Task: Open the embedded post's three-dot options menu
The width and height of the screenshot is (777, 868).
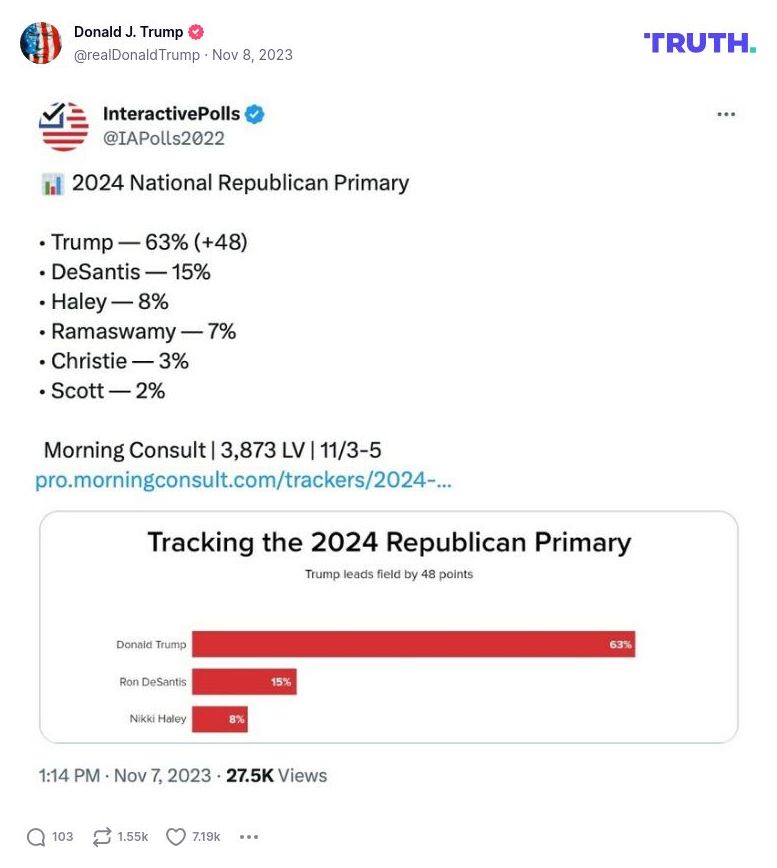Action: (x=726, y=114)
